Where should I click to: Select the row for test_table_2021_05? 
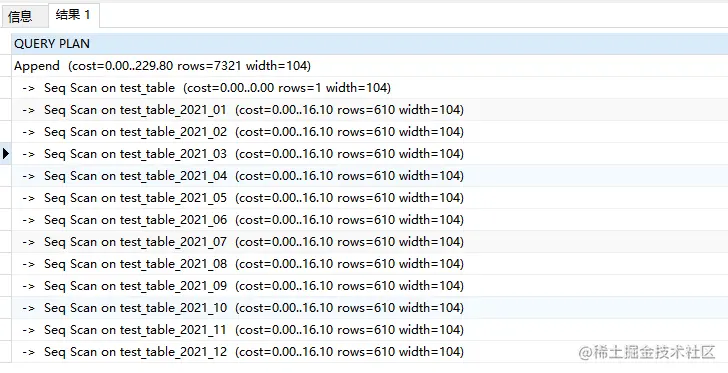point(370,197)
